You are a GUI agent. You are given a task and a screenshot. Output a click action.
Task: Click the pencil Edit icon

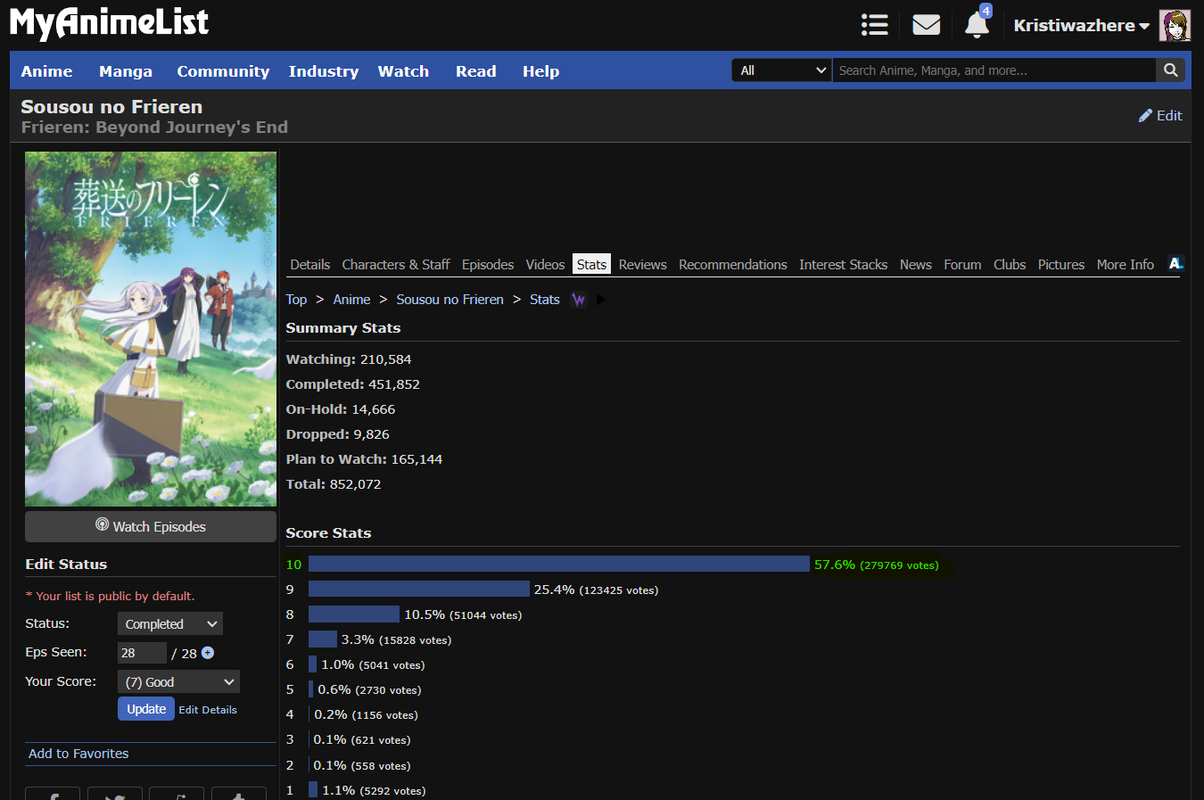point(1145,116)
